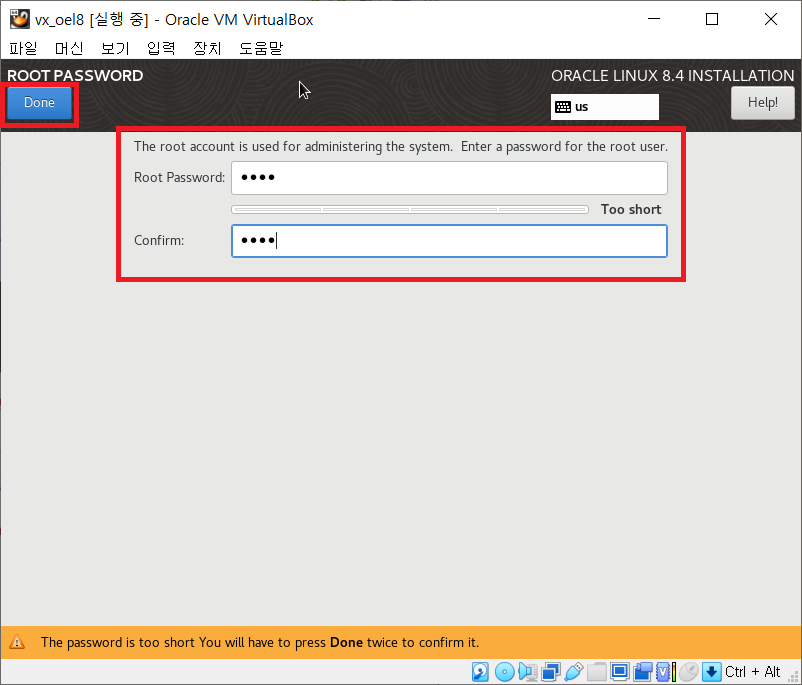
Task: Open the 머신 menu
Action: [69, 48]
